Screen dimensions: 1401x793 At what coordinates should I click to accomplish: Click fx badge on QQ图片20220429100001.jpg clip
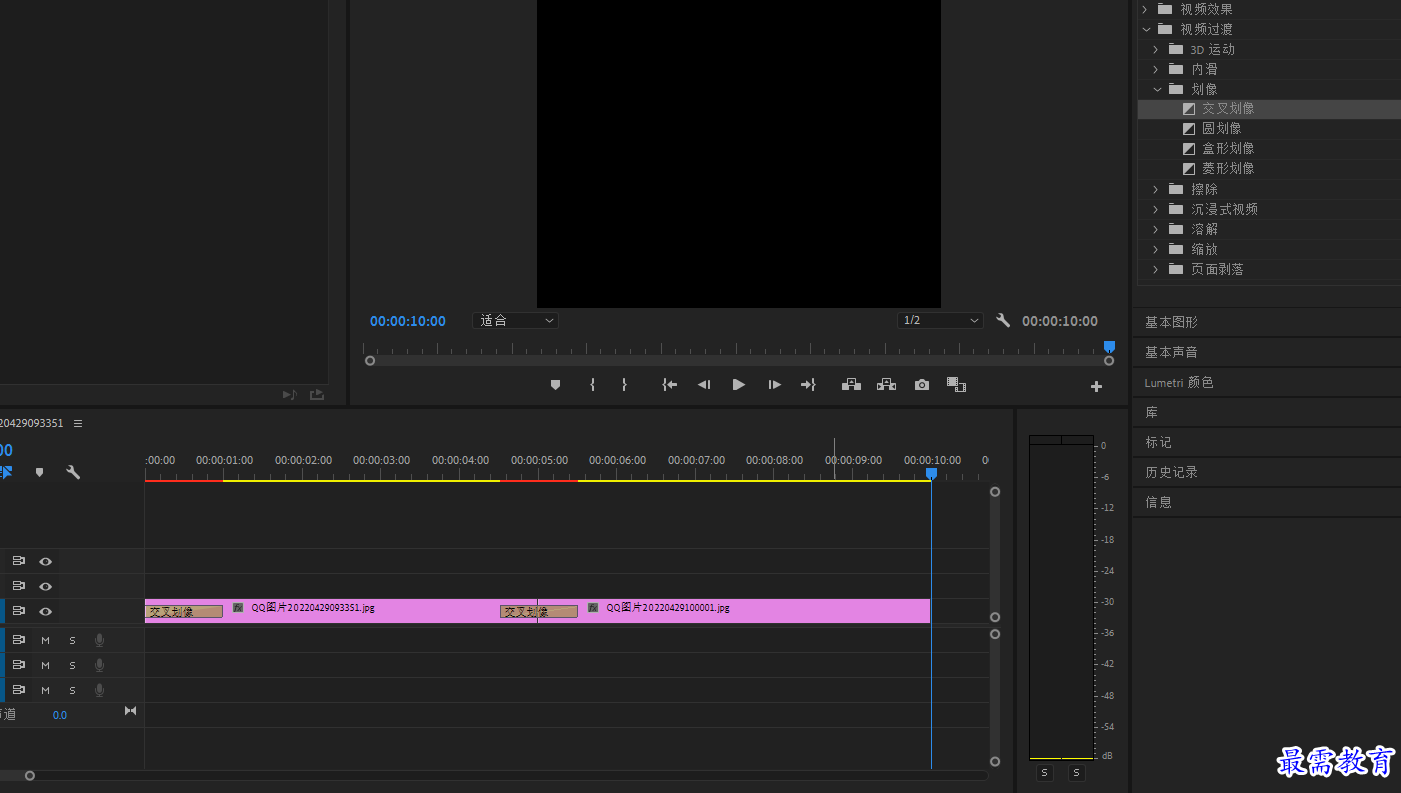tap(593, 607)
